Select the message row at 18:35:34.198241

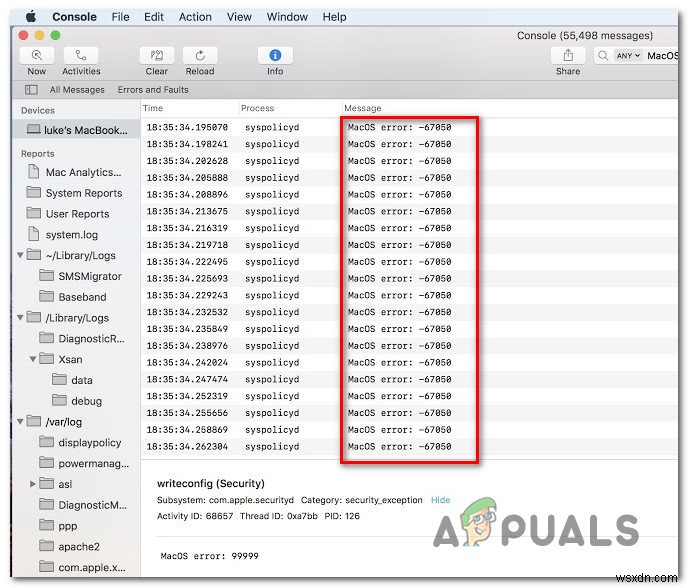(x=409, y=144)
